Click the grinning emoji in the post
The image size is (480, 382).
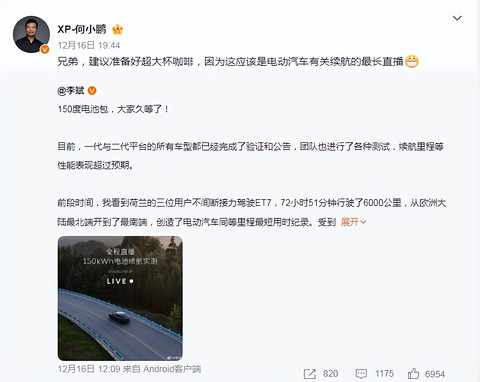pos(412,62)
